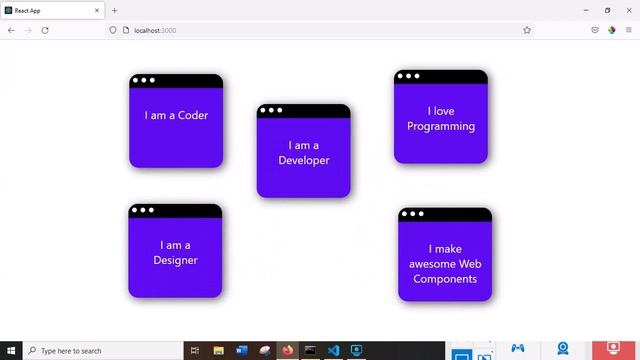The width and height of the screenshot is (640, 360).
Task: Reload the localhost page
Action: [x=45, y=30]
